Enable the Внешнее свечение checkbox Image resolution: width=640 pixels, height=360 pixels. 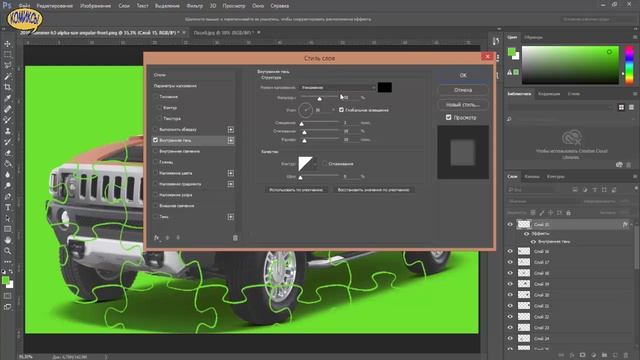[156, 206]
